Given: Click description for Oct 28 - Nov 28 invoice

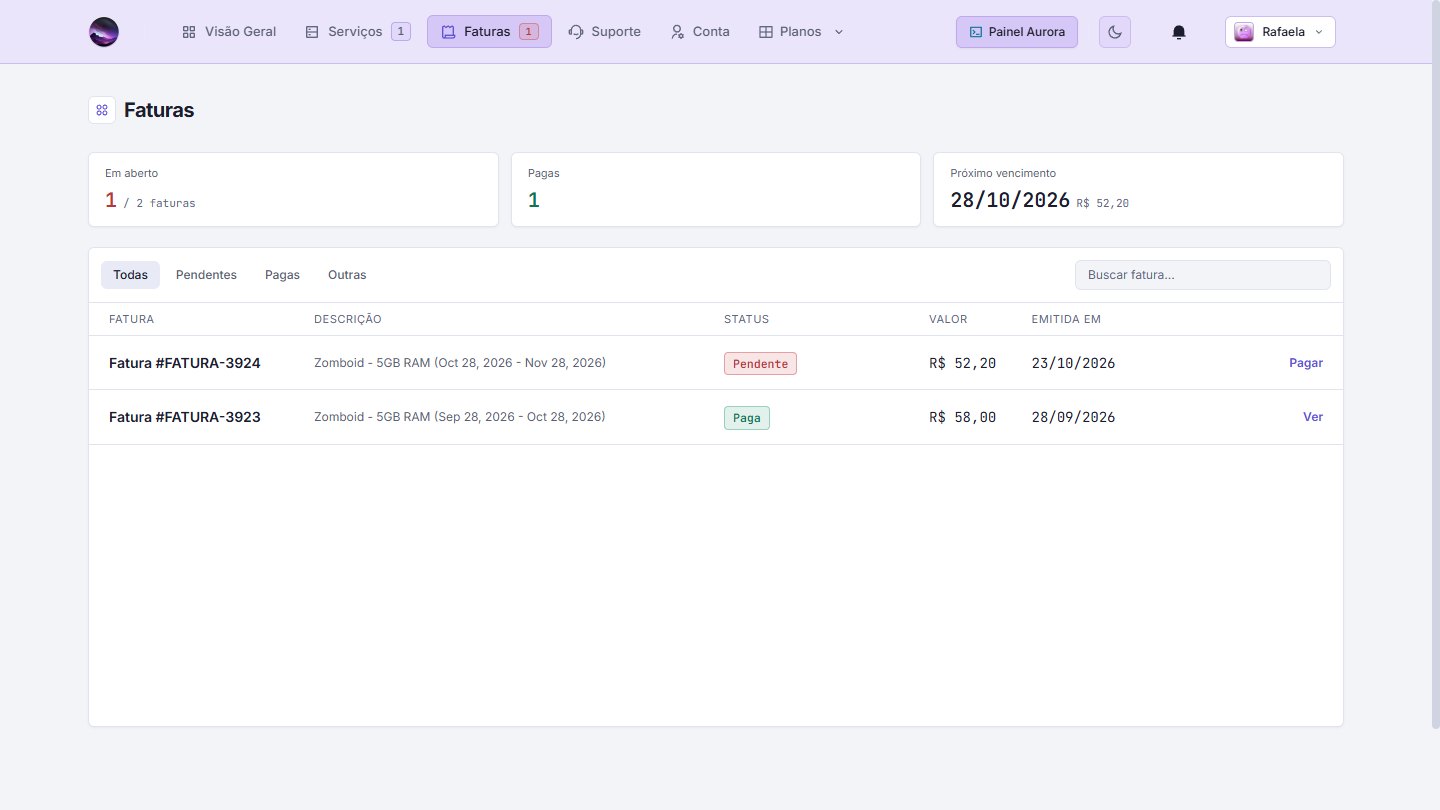Looking at the screenshot, I should (460, 363).
